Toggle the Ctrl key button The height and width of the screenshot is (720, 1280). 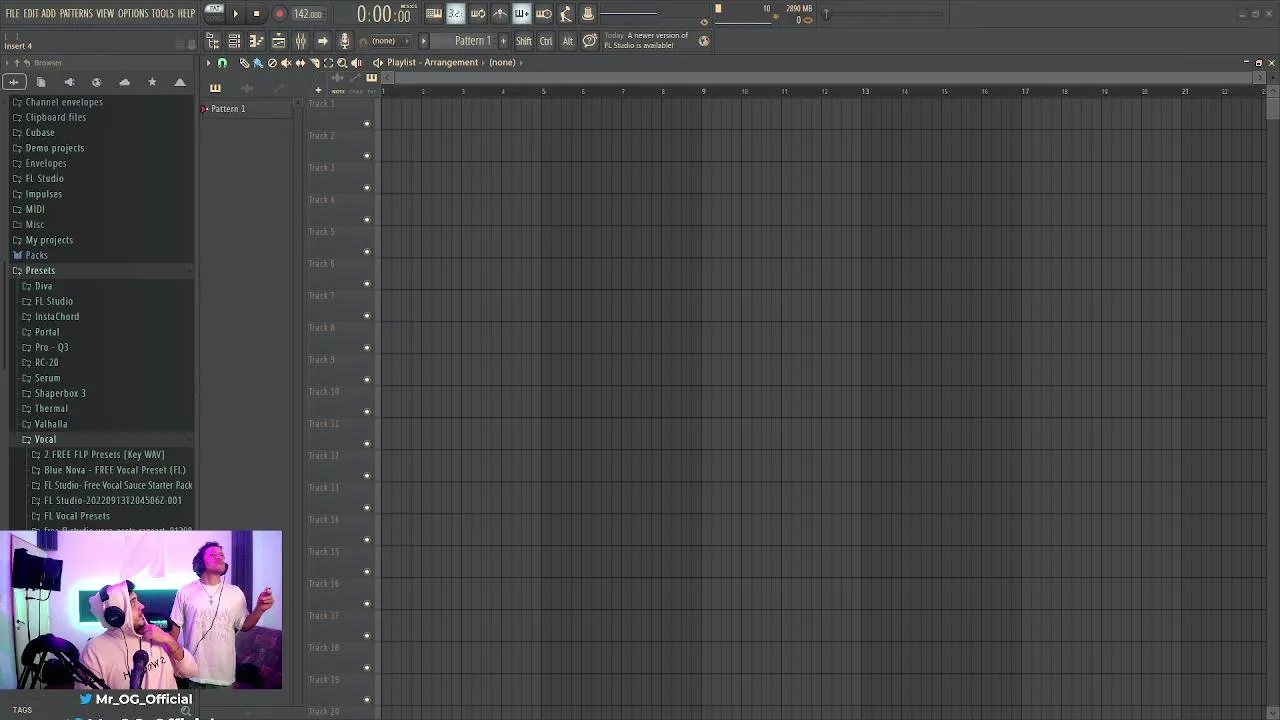546,41
